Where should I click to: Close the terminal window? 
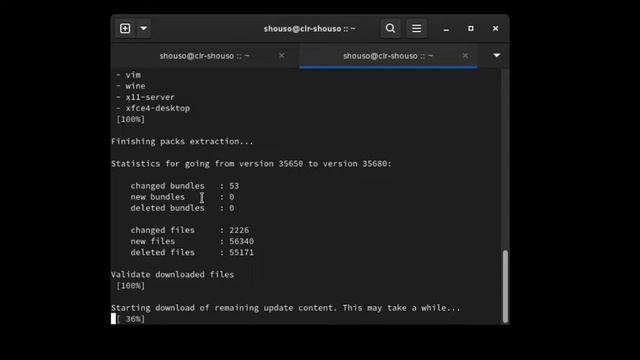point(495,29)
